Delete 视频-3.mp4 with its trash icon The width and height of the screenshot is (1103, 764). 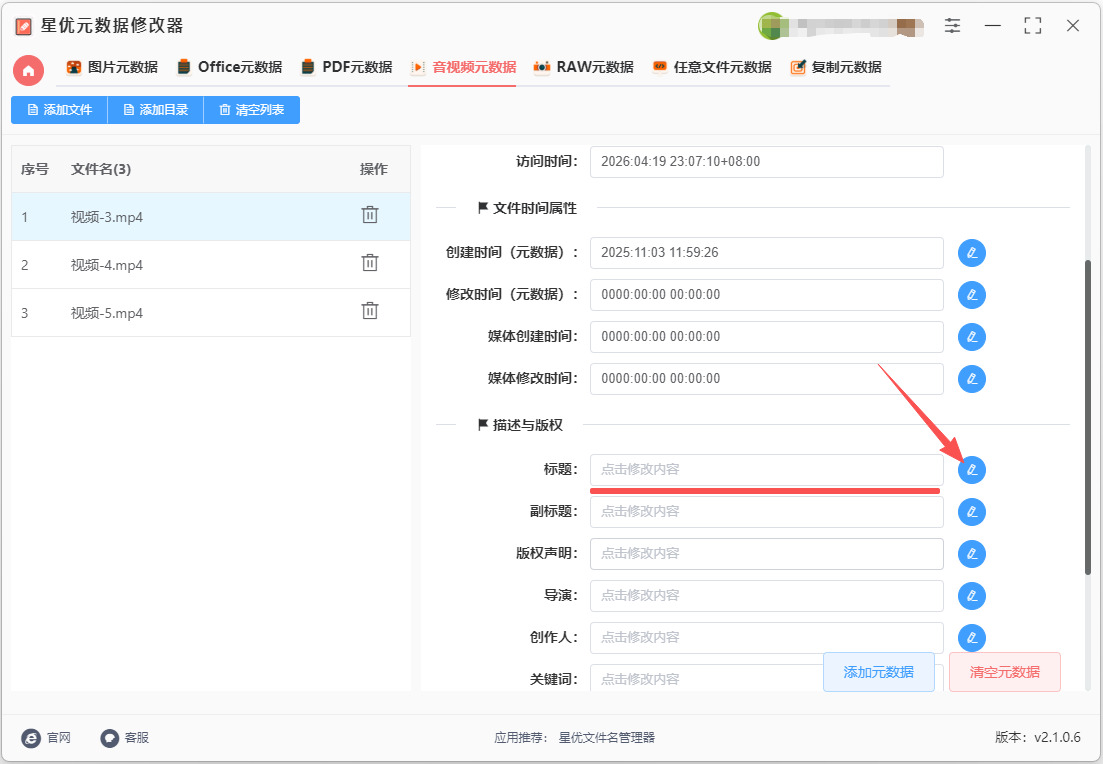click(x=370, y=215)
